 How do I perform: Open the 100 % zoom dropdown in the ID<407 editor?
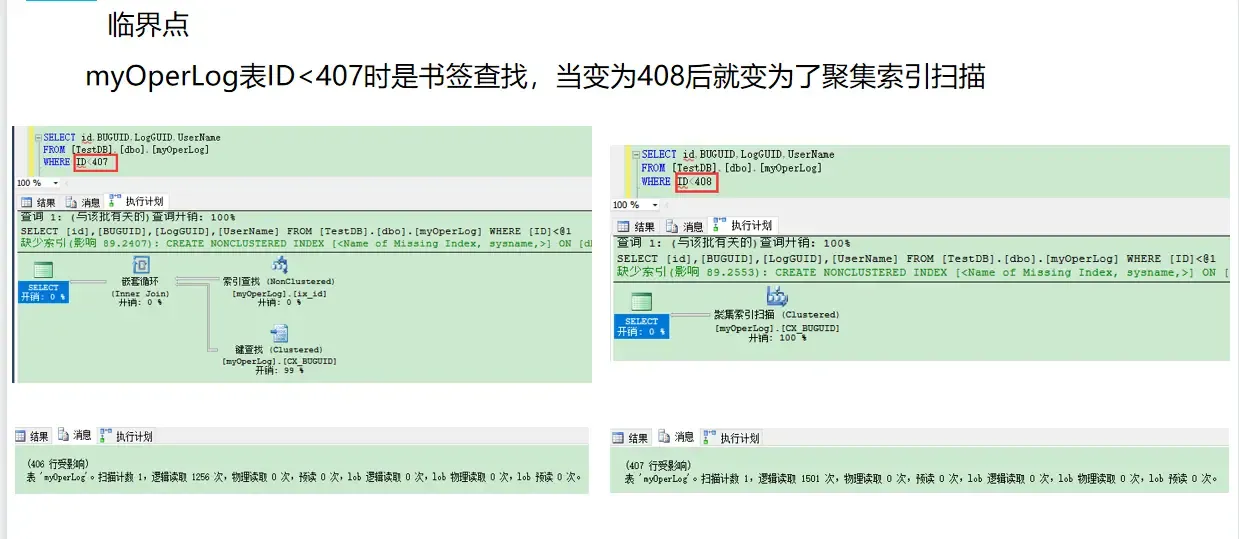54,184
